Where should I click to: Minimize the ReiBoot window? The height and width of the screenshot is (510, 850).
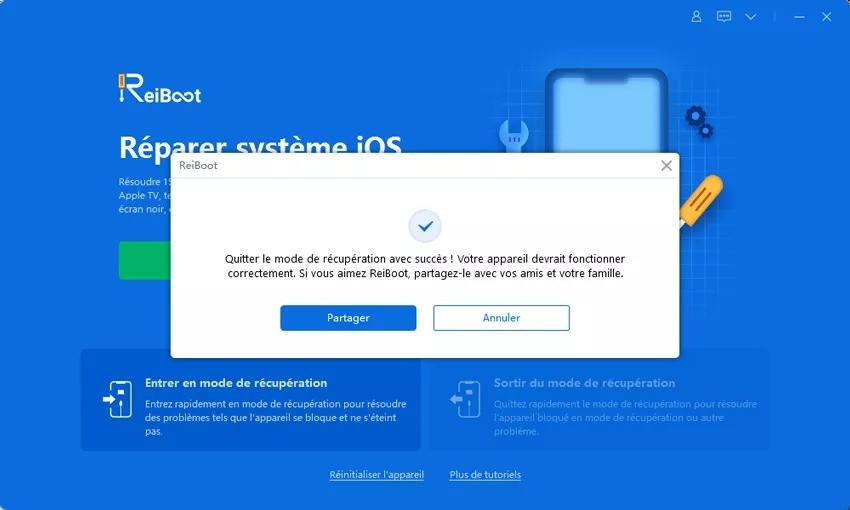tap(799, 17)
